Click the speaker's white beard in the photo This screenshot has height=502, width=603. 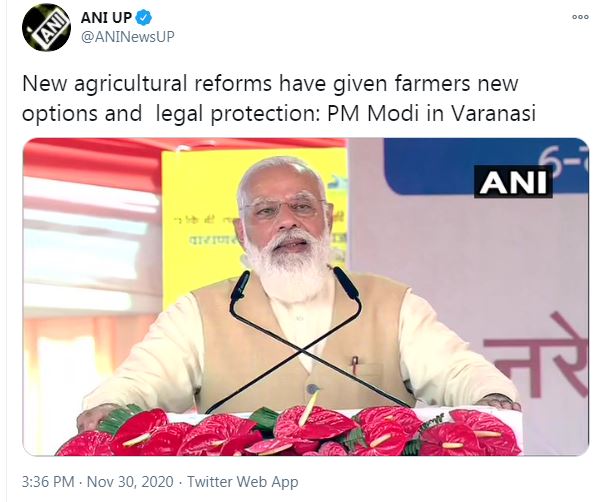(288, 264)
